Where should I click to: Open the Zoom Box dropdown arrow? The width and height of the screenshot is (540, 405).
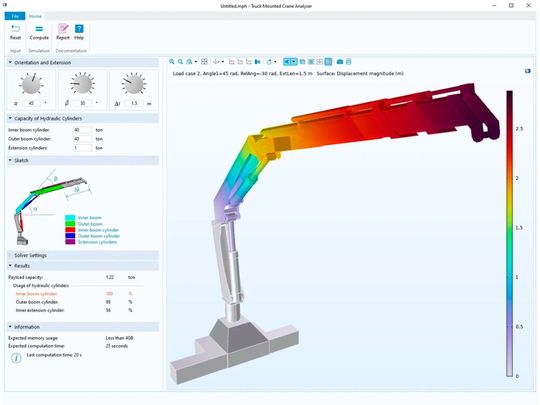pyautogui.click(x=196, y=62)
